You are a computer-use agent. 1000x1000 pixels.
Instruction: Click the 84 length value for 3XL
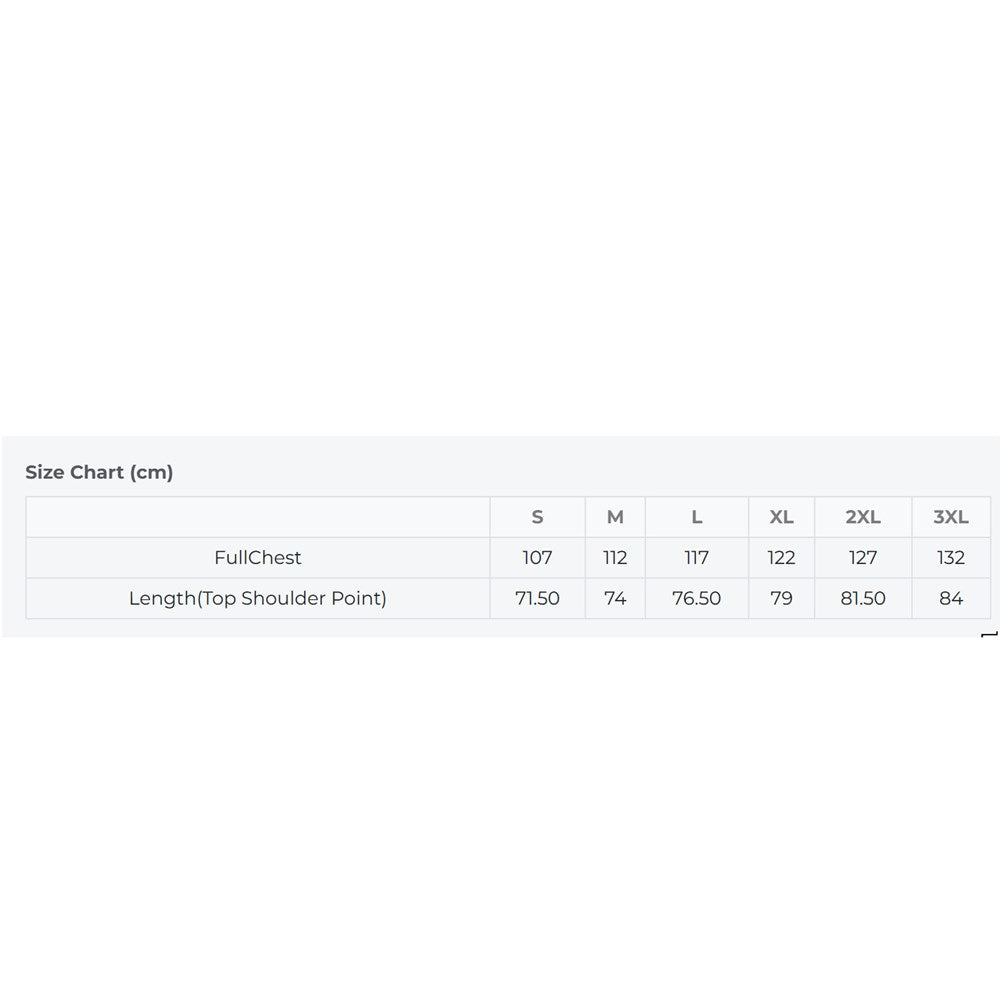click(x=951, y=598)
